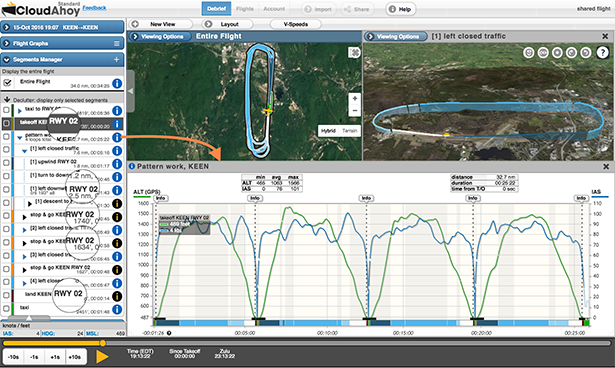Viewport: 615px width, 368px height.
Task: Open the Help button in header
Action: tap(400, 9)
